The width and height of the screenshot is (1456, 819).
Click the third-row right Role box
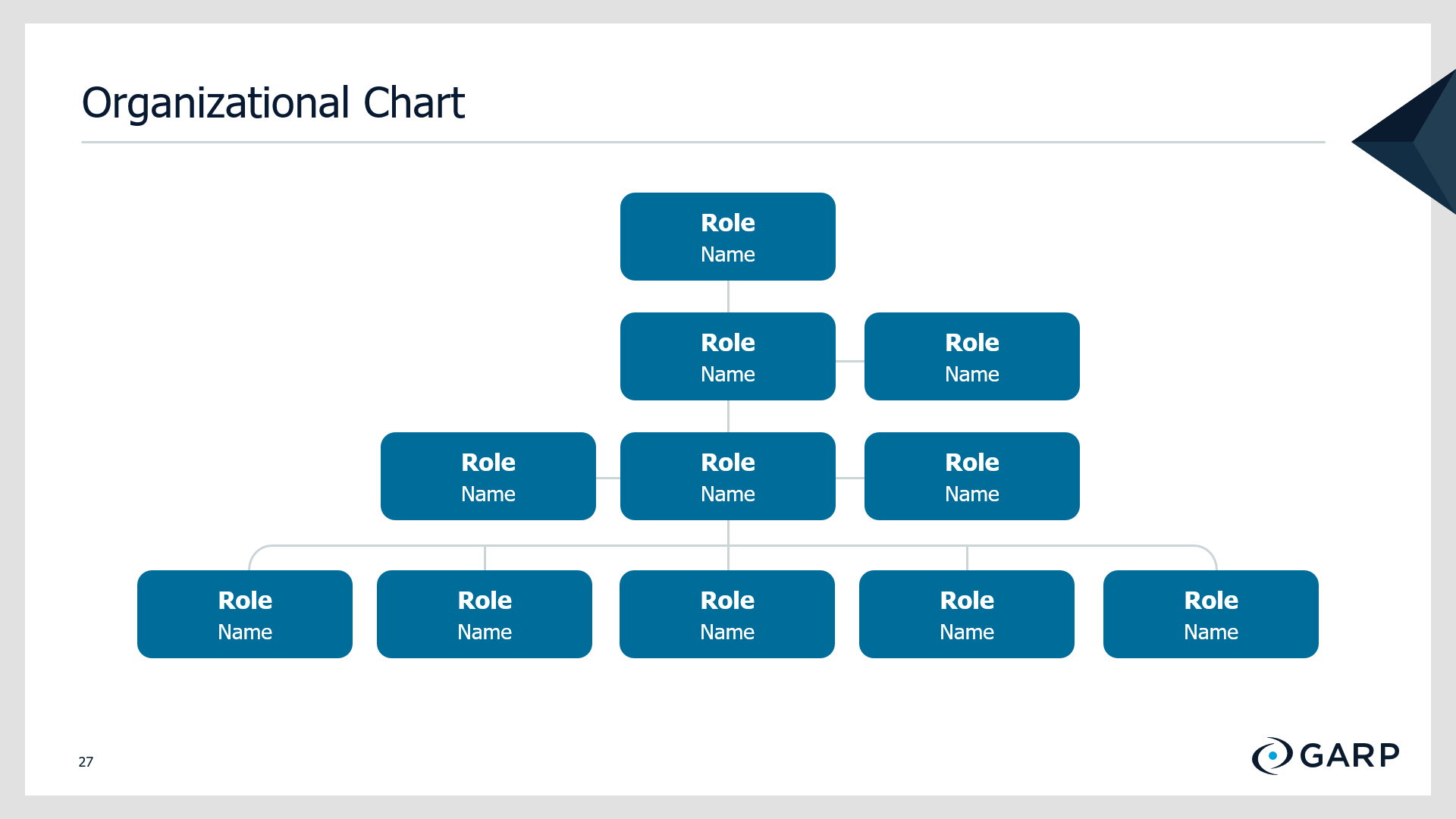point(972,476)
